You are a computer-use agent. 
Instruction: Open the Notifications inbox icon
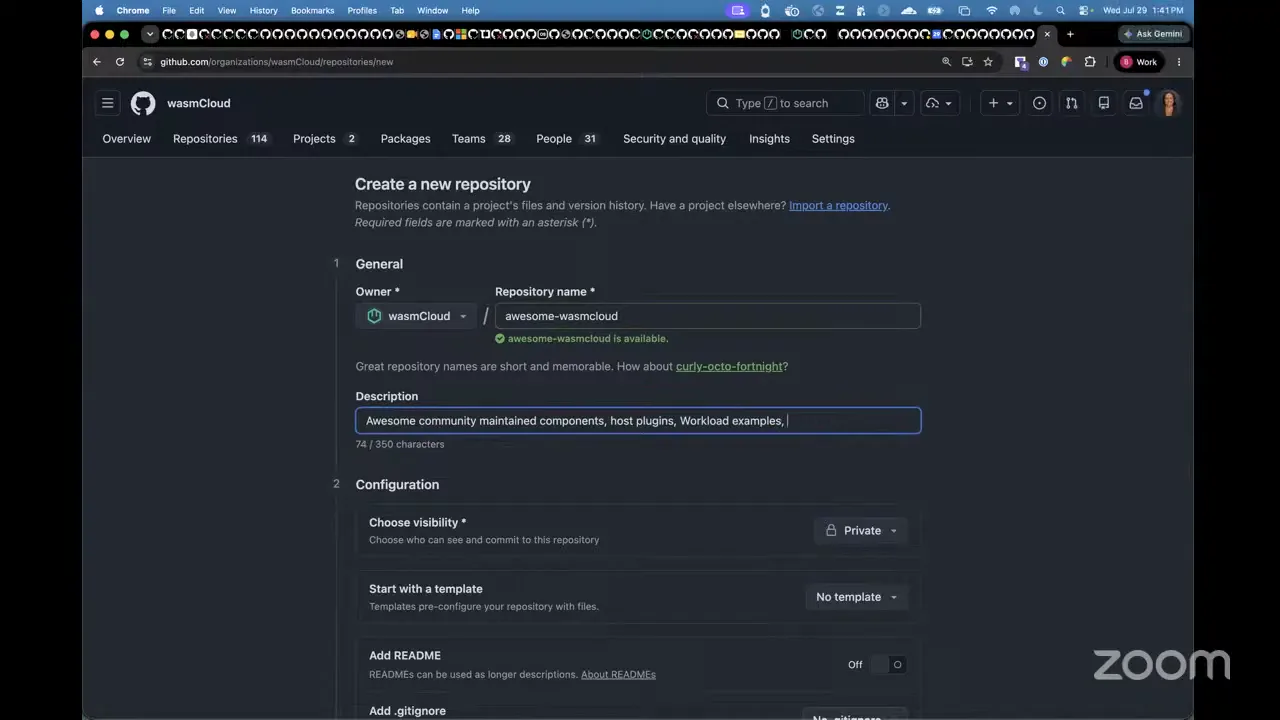(1136, 103)
